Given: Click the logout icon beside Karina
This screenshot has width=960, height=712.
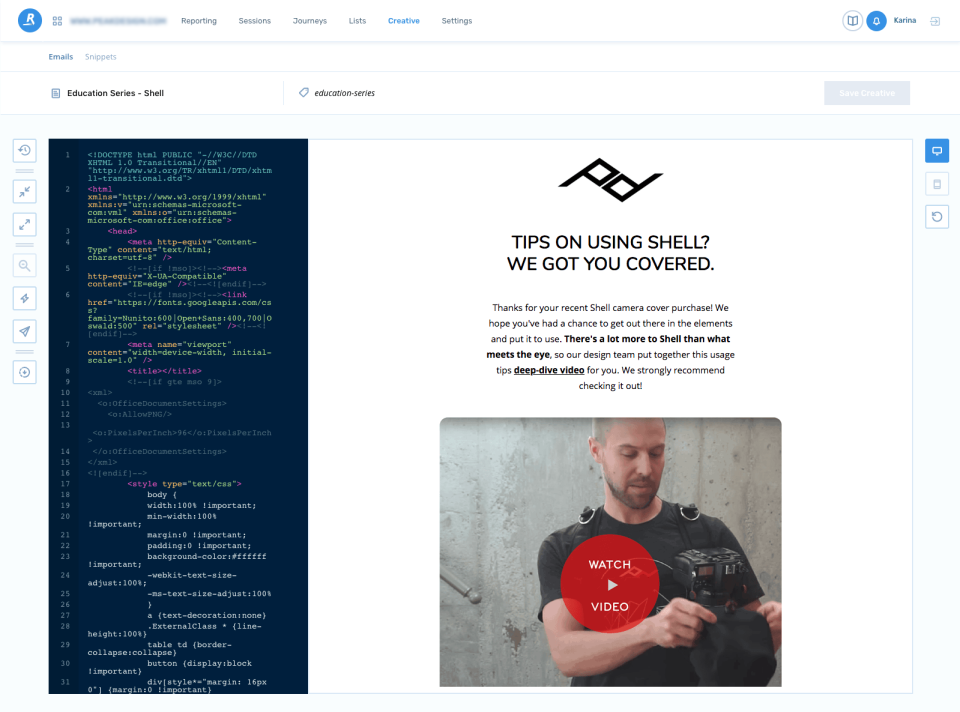Looking at the screenshot, I should click(x=935, y=21).
